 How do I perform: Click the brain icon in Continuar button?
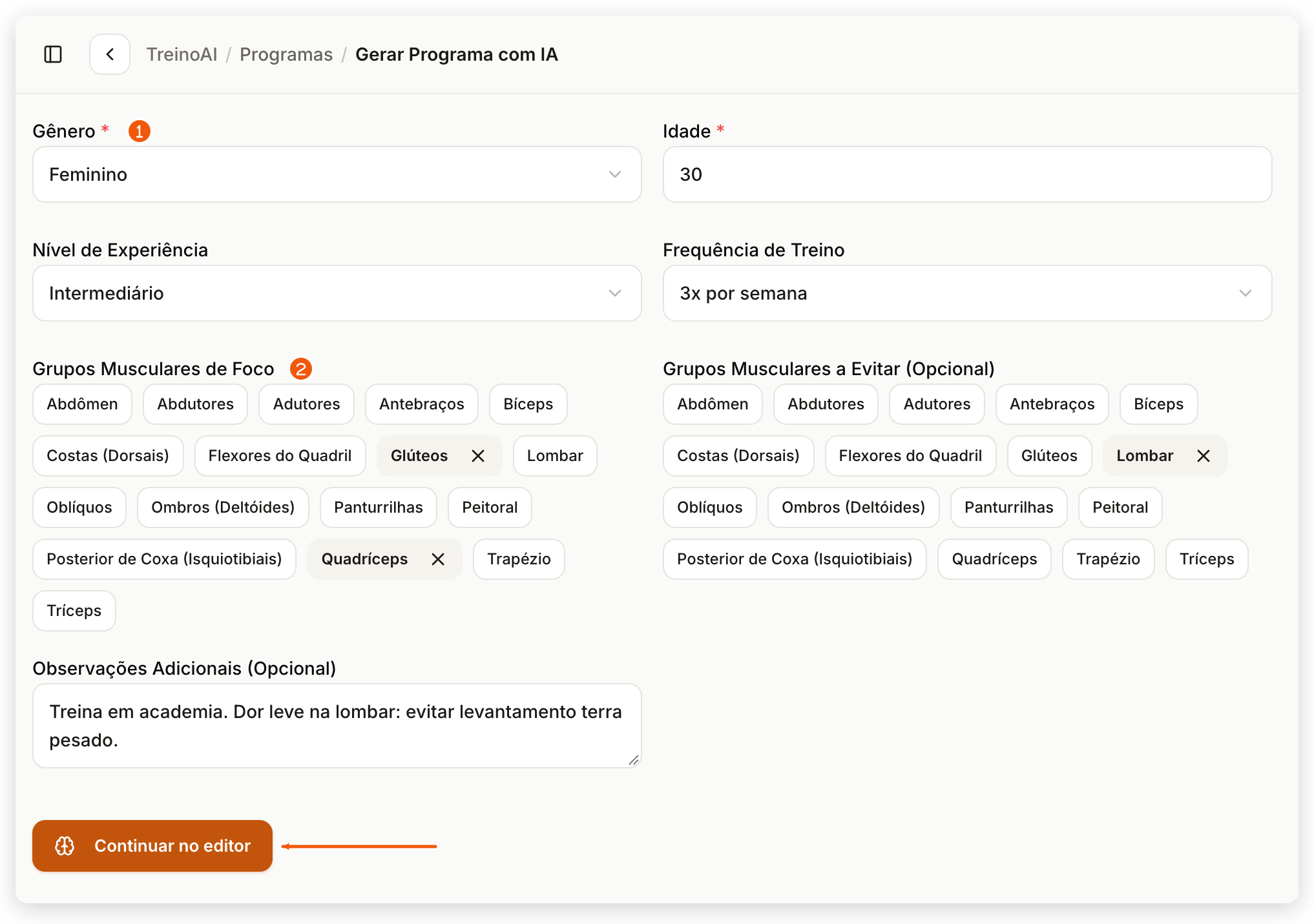[x=65, y=846]
